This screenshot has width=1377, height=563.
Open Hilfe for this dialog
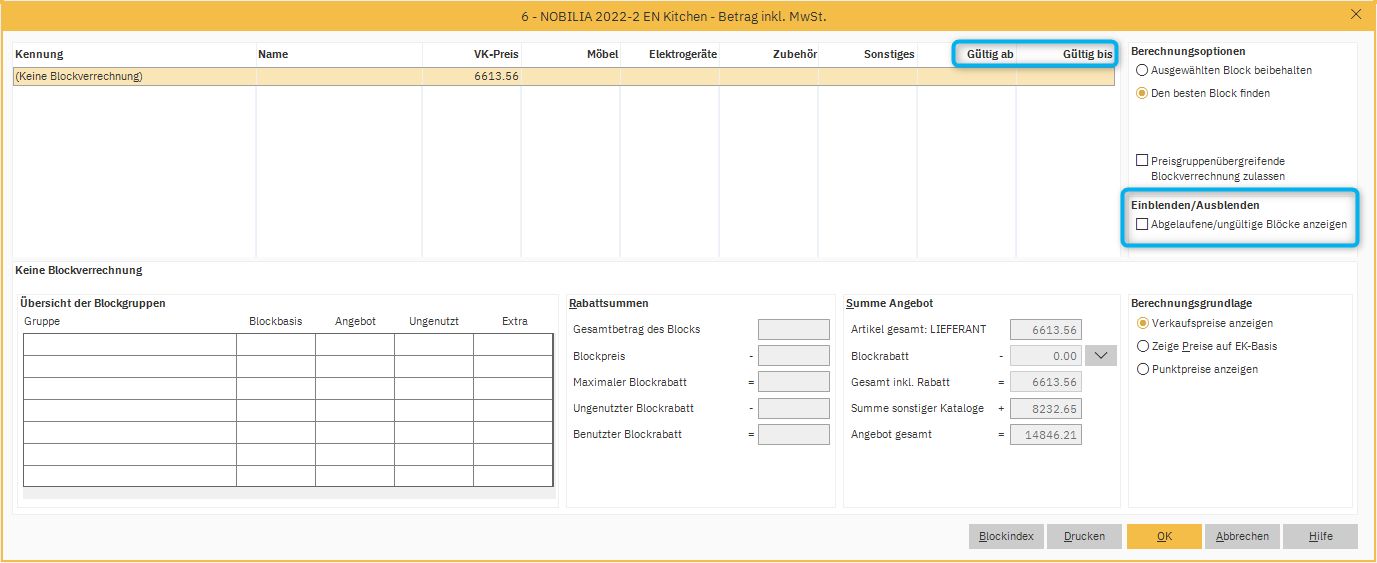[x=1320, y=537]
